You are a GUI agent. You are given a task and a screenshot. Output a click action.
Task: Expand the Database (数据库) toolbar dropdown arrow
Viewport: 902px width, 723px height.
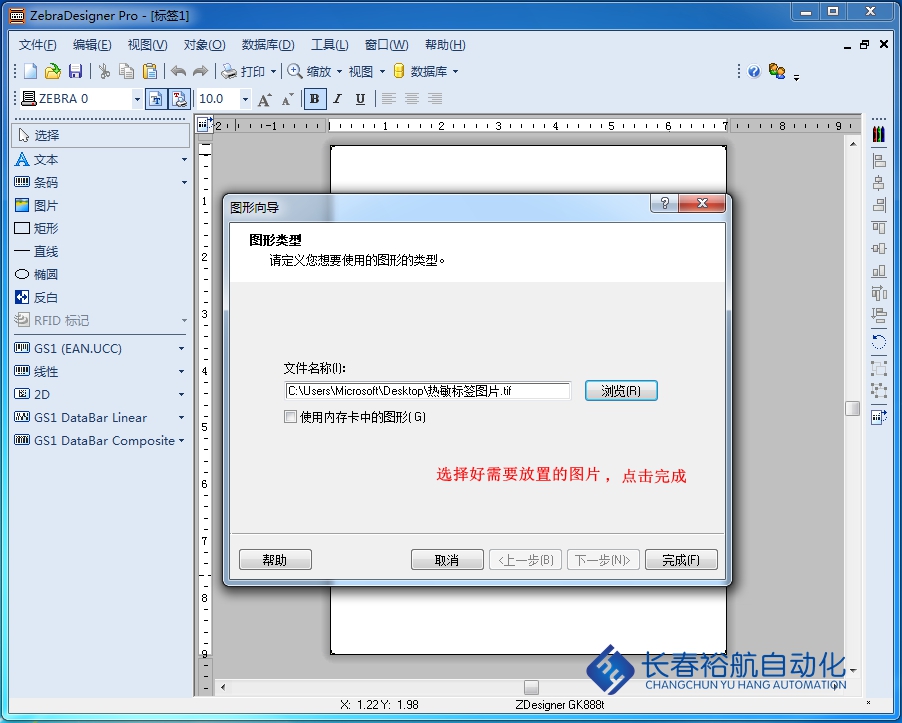coord(456,71)
